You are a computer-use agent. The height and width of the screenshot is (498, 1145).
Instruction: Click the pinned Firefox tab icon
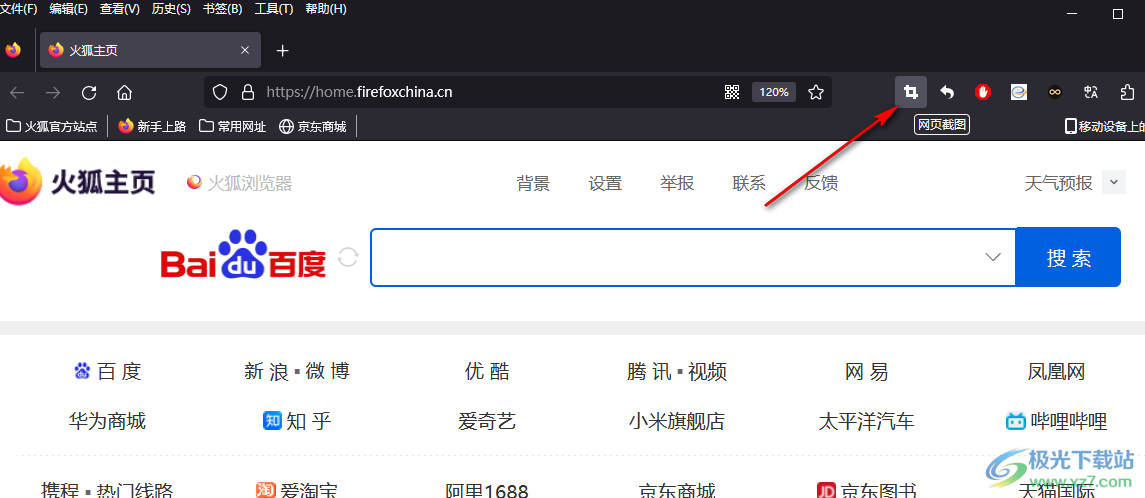[x=13, y=50]
